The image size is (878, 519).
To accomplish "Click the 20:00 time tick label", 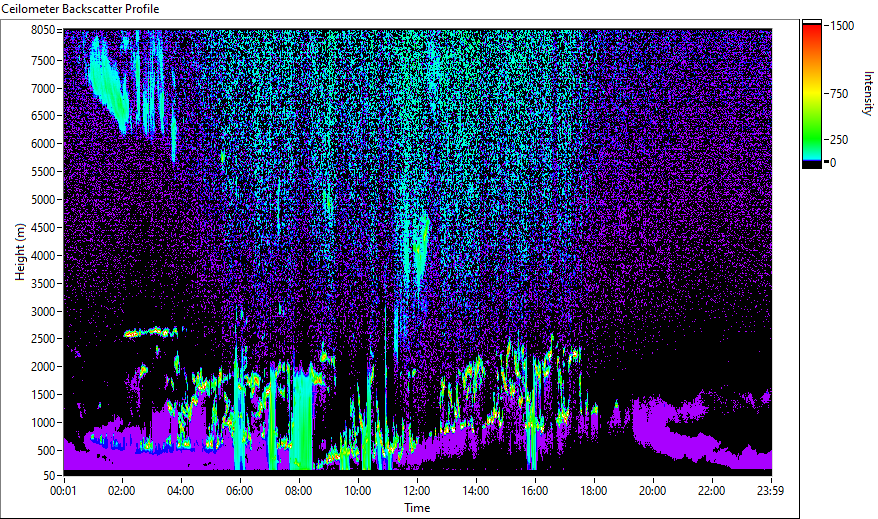I will [x=652, y=491].
